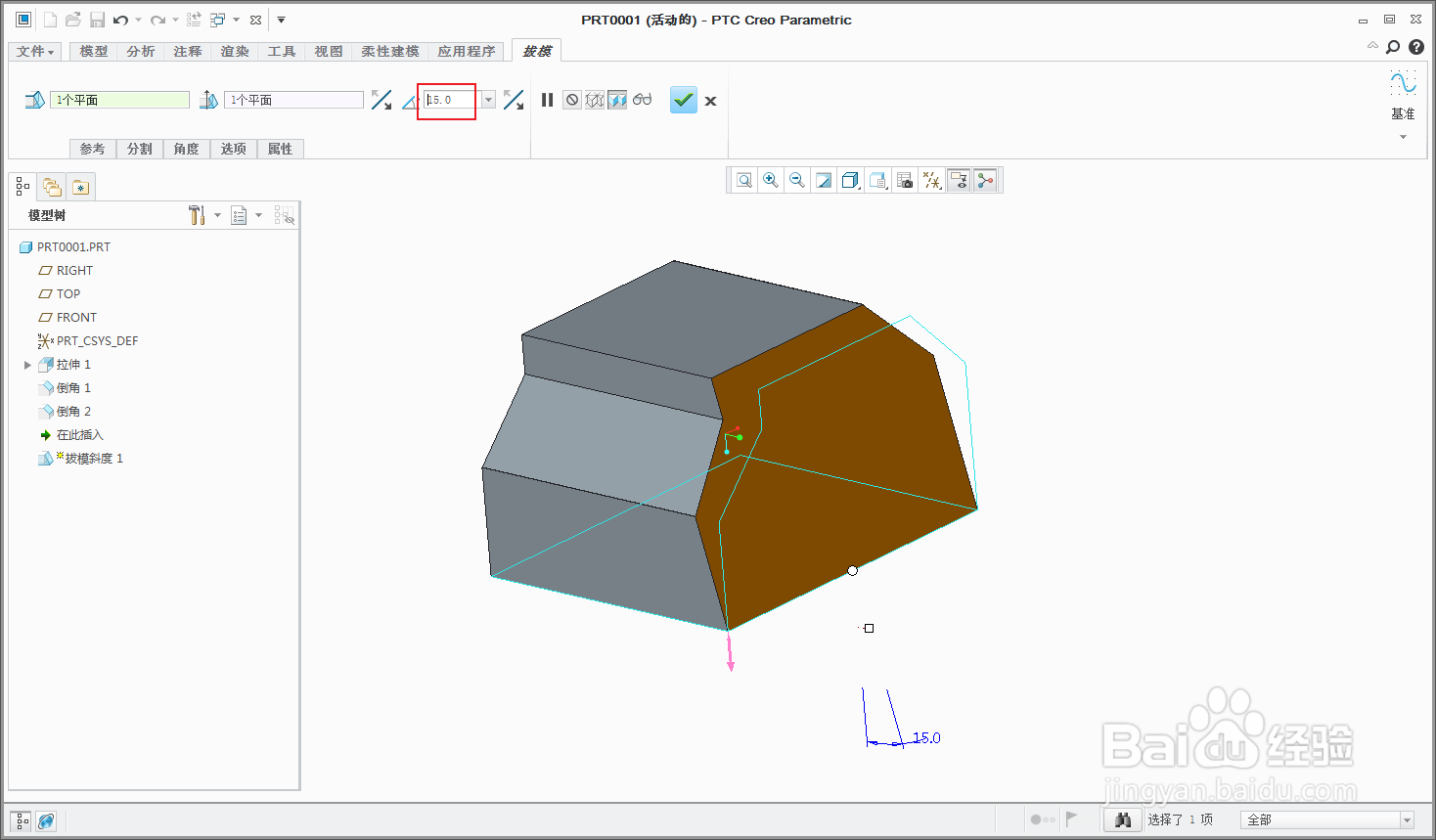
Task: Pause the draft tool
Action: click(548, 100)
